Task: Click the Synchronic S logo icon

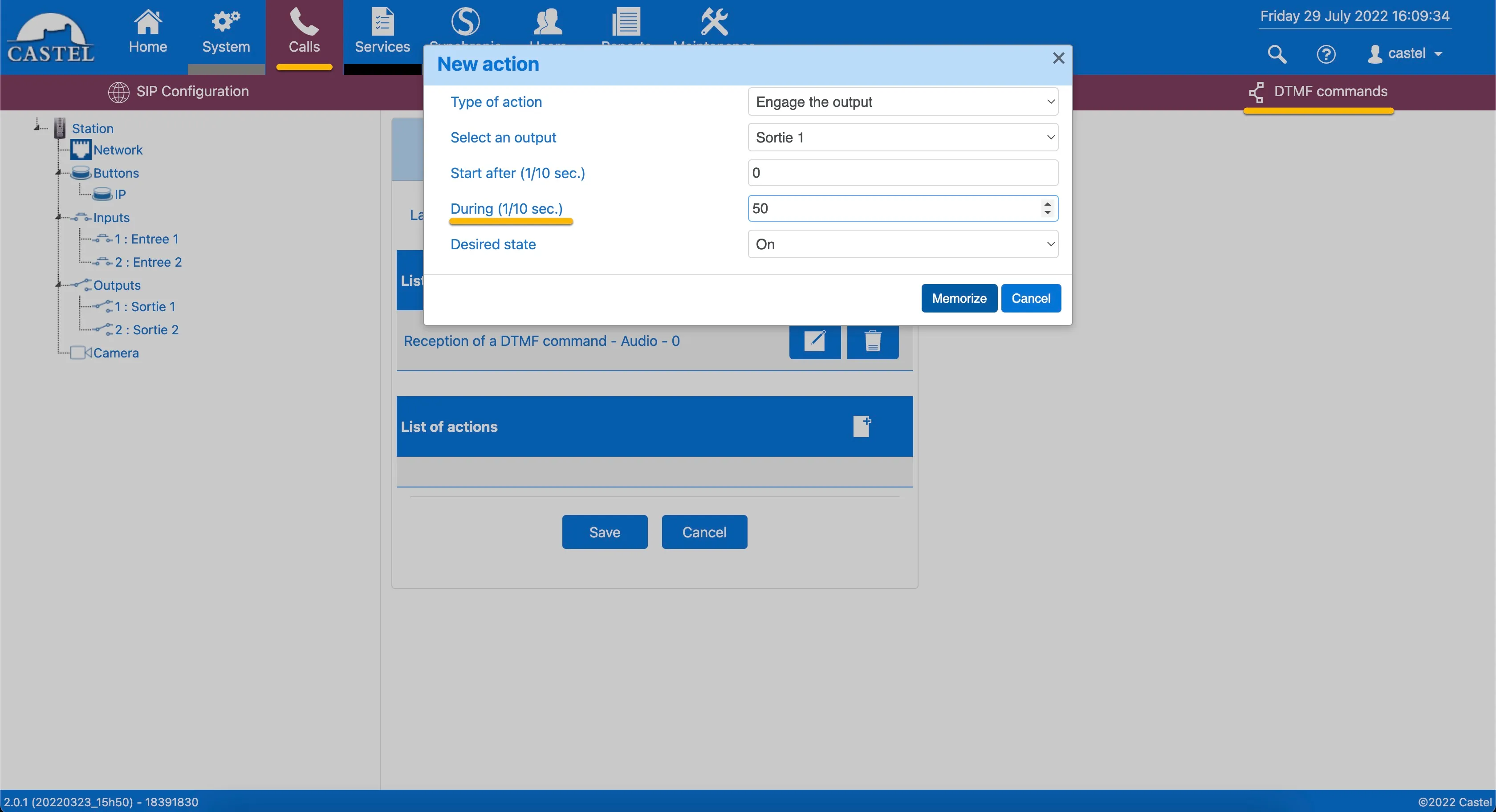Action: 465,22
